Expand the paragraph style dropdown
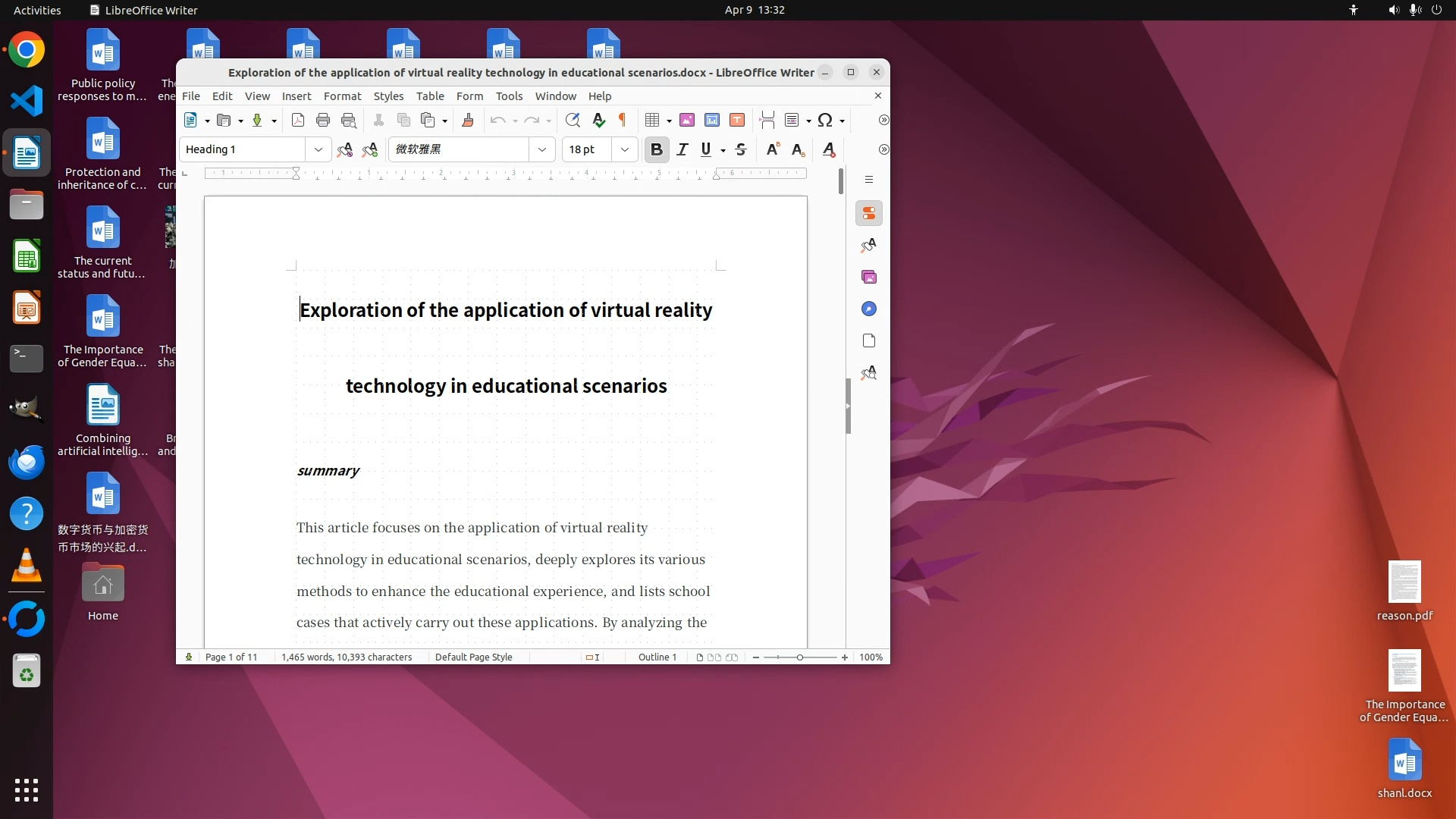Viewport: 1456px width, 819px height. click(x=318, y=149)
